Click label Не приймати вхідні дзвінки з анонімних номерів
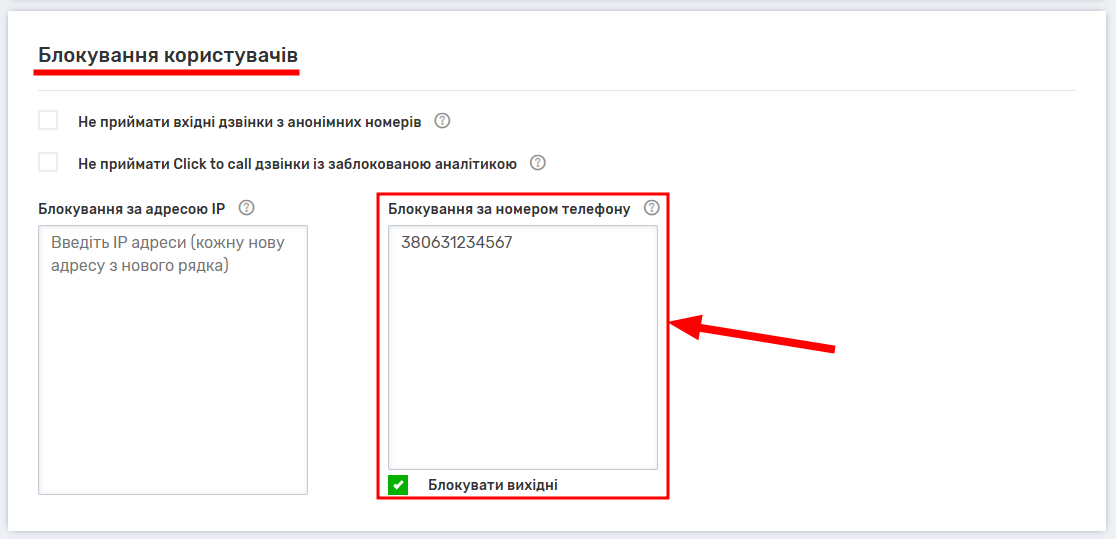The height and width of the screenshot is (539, 1116). click(249, 122)
